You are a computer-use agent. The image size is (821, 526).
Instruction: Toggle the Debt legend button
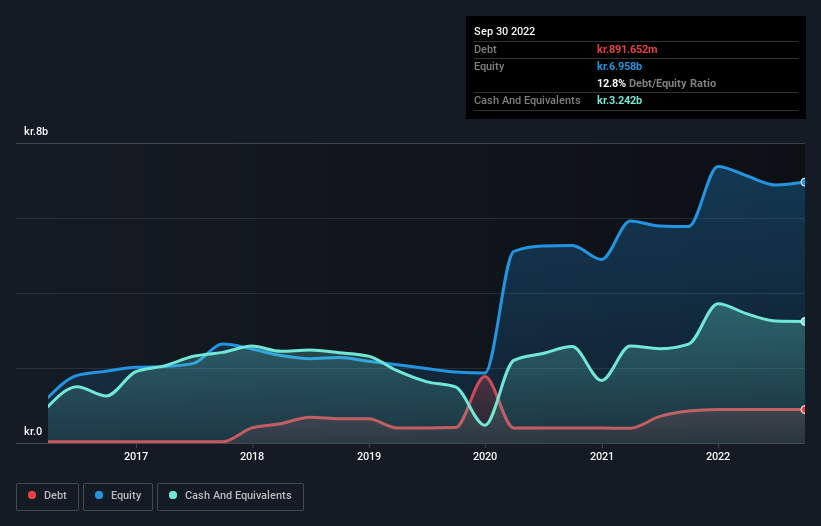(x=47, y=496)
